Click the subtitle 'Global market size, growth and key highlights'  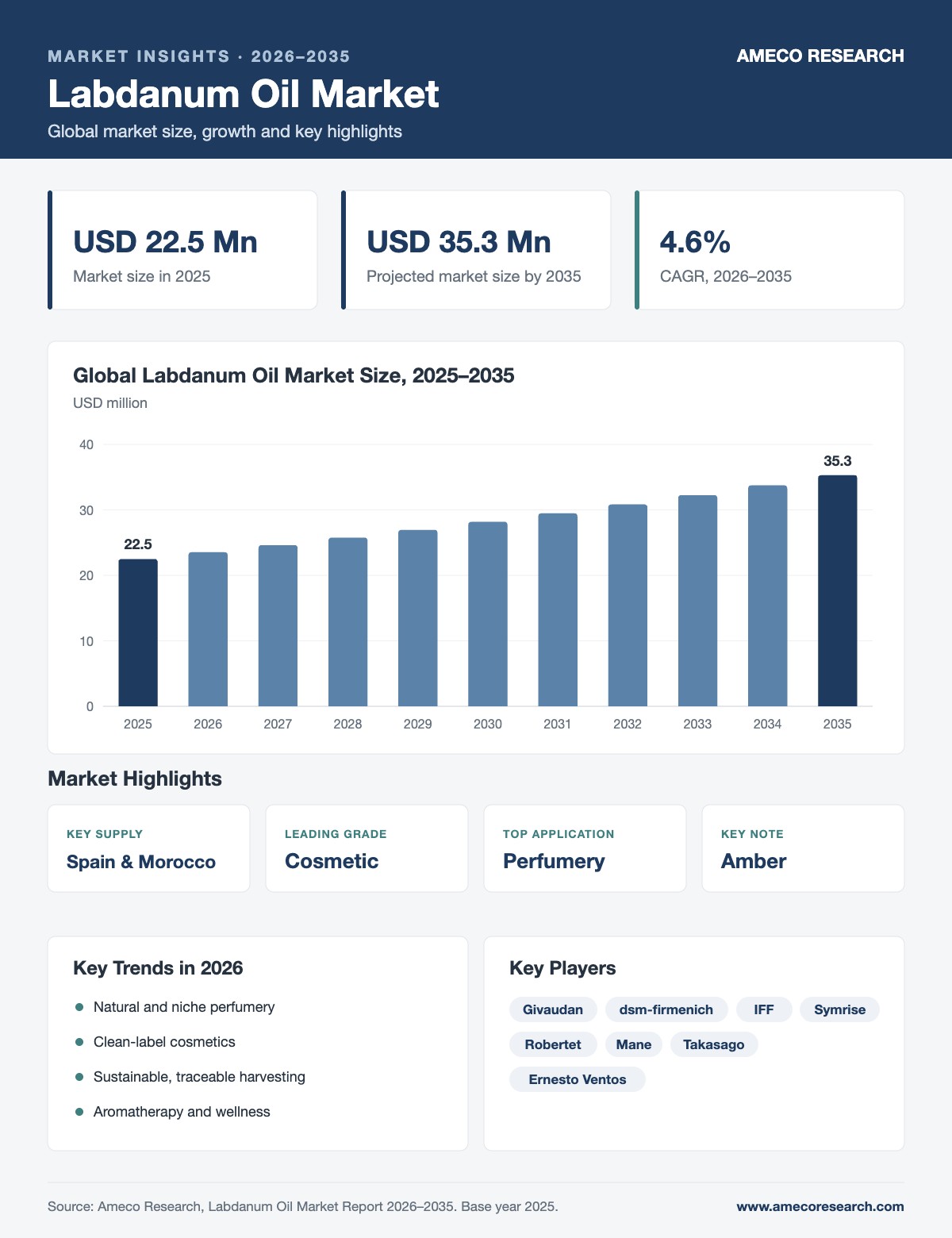click(x=225, y=132)
